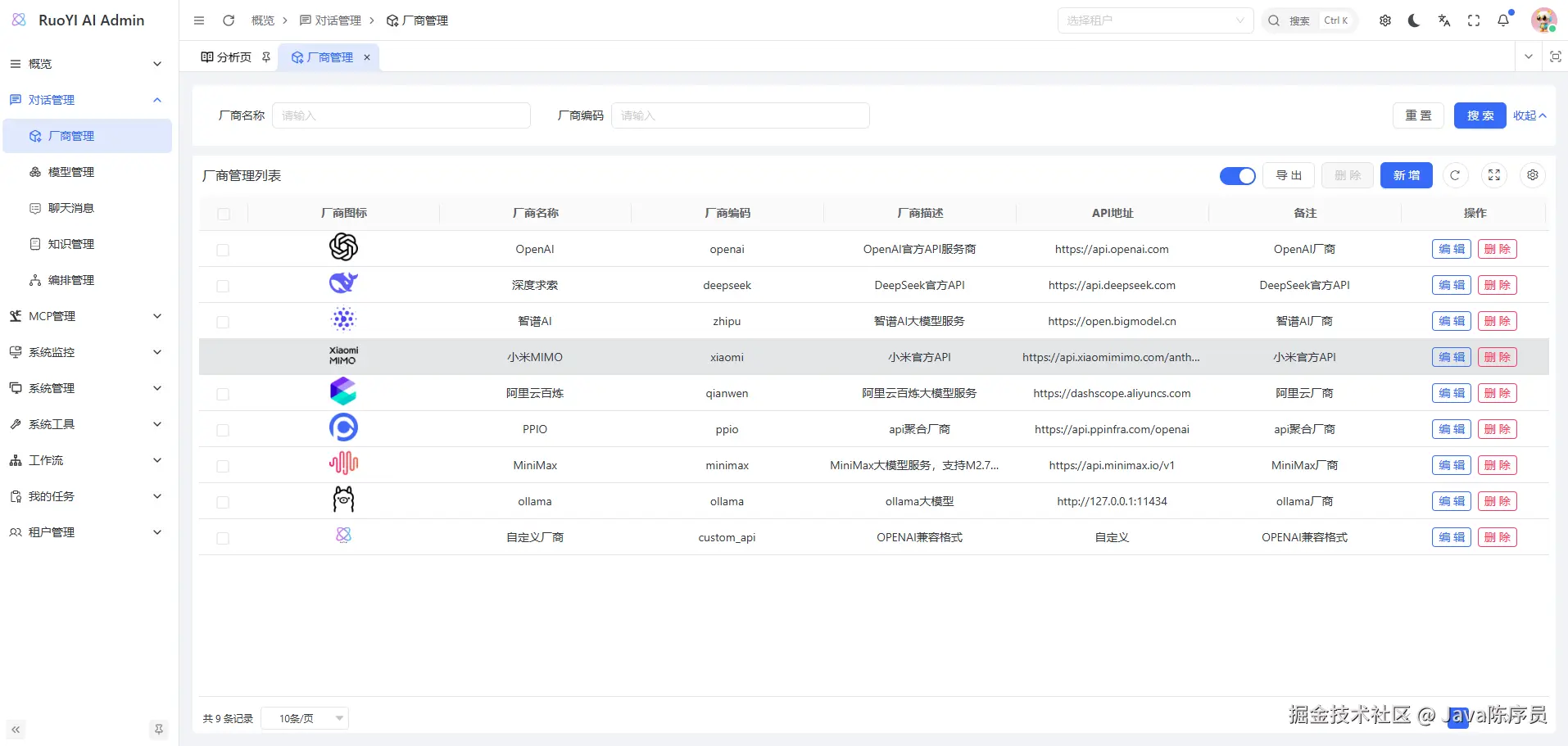1568x746 pixels.
Task: Open the table column settings gear
Action: [1533, 175]
